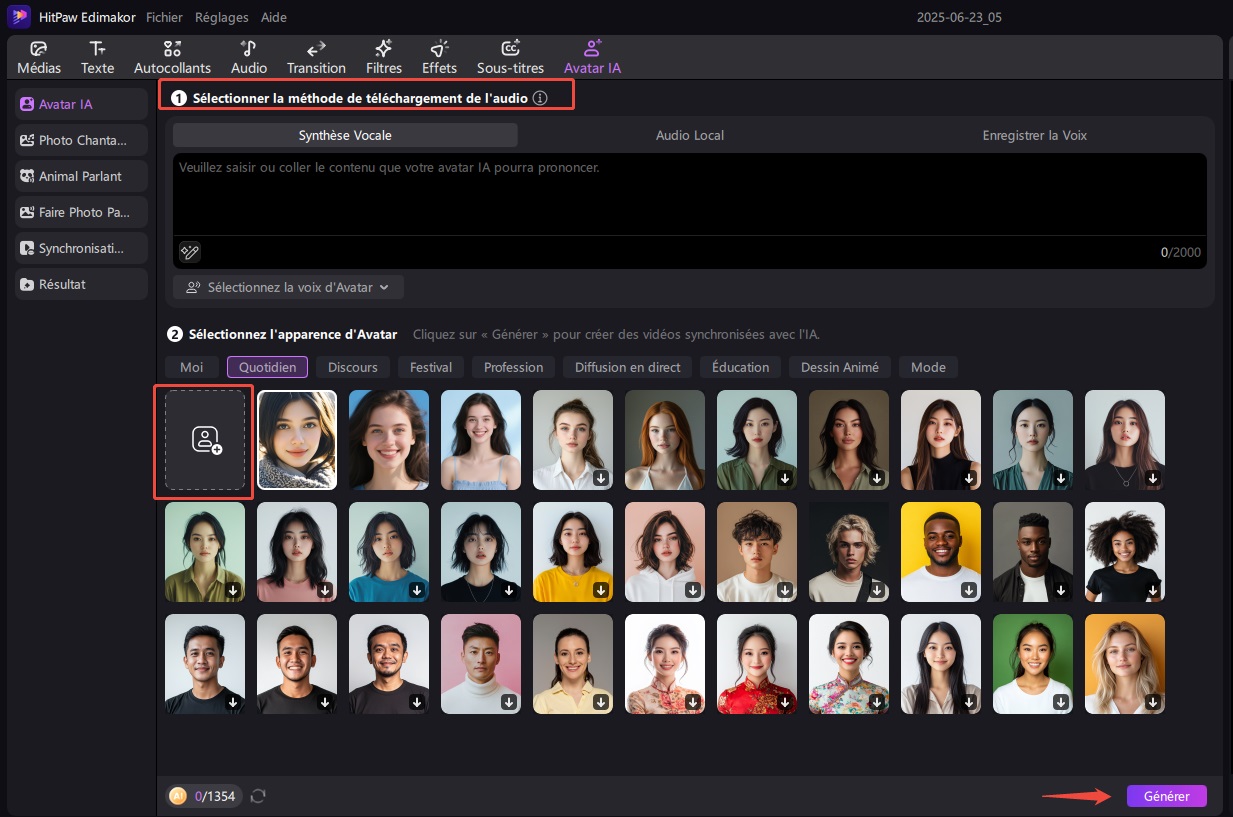Switch to the Synthèse Vocale tab
The height and width of the screenshot is (817, 1233).
point(345,135)
